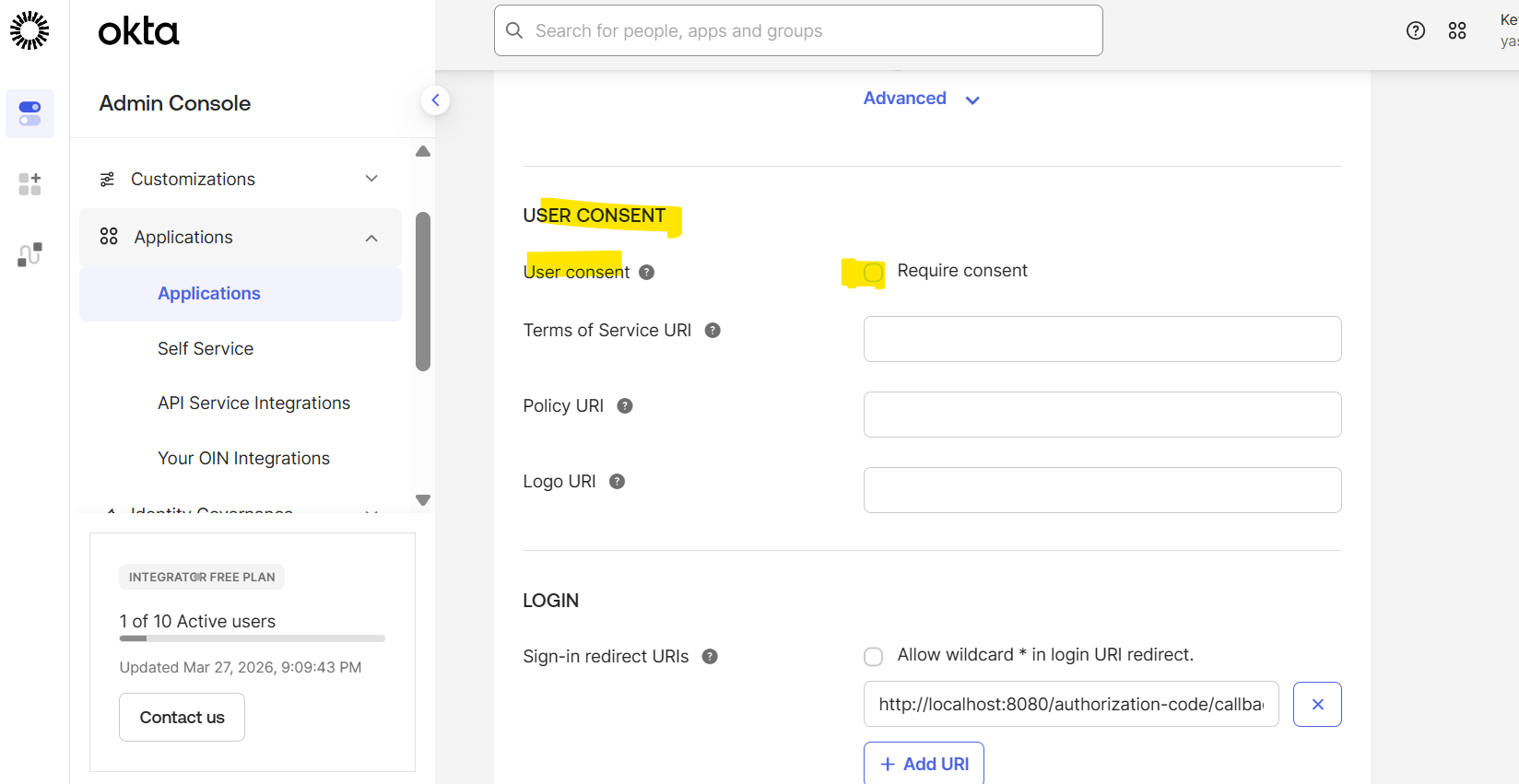This screenshot has width=1519, height=784.
Task: Collapse the Applications menu group
Action: pos(371,238)
